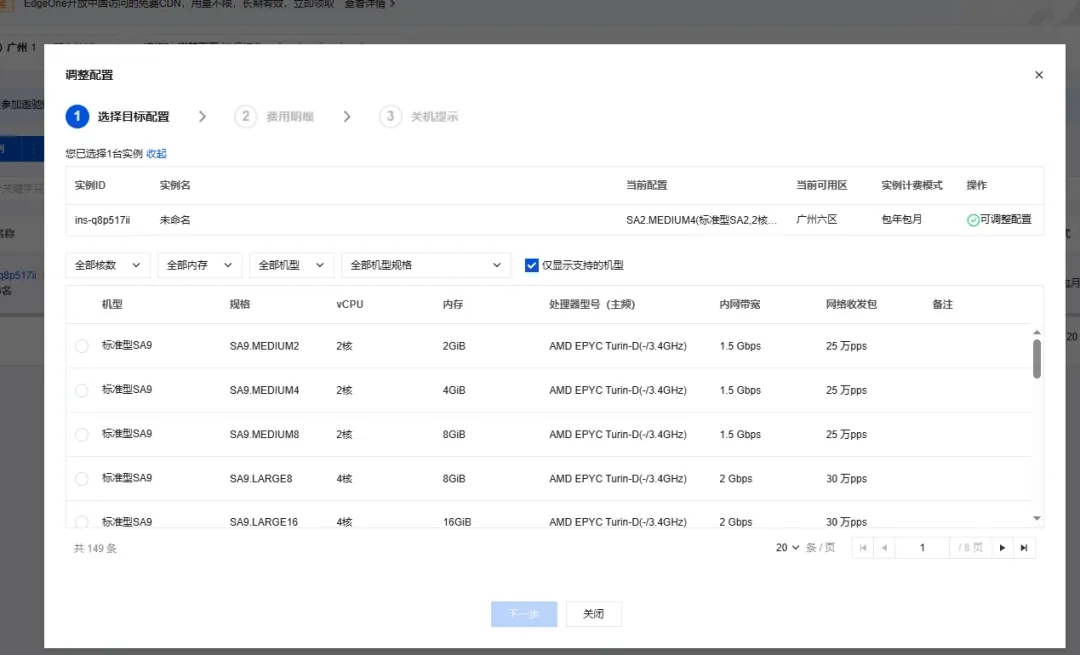This screenshot has height=655, width=1080.
Task: Select the SA9.LARGE16 radio button
Action: point(81,521)
